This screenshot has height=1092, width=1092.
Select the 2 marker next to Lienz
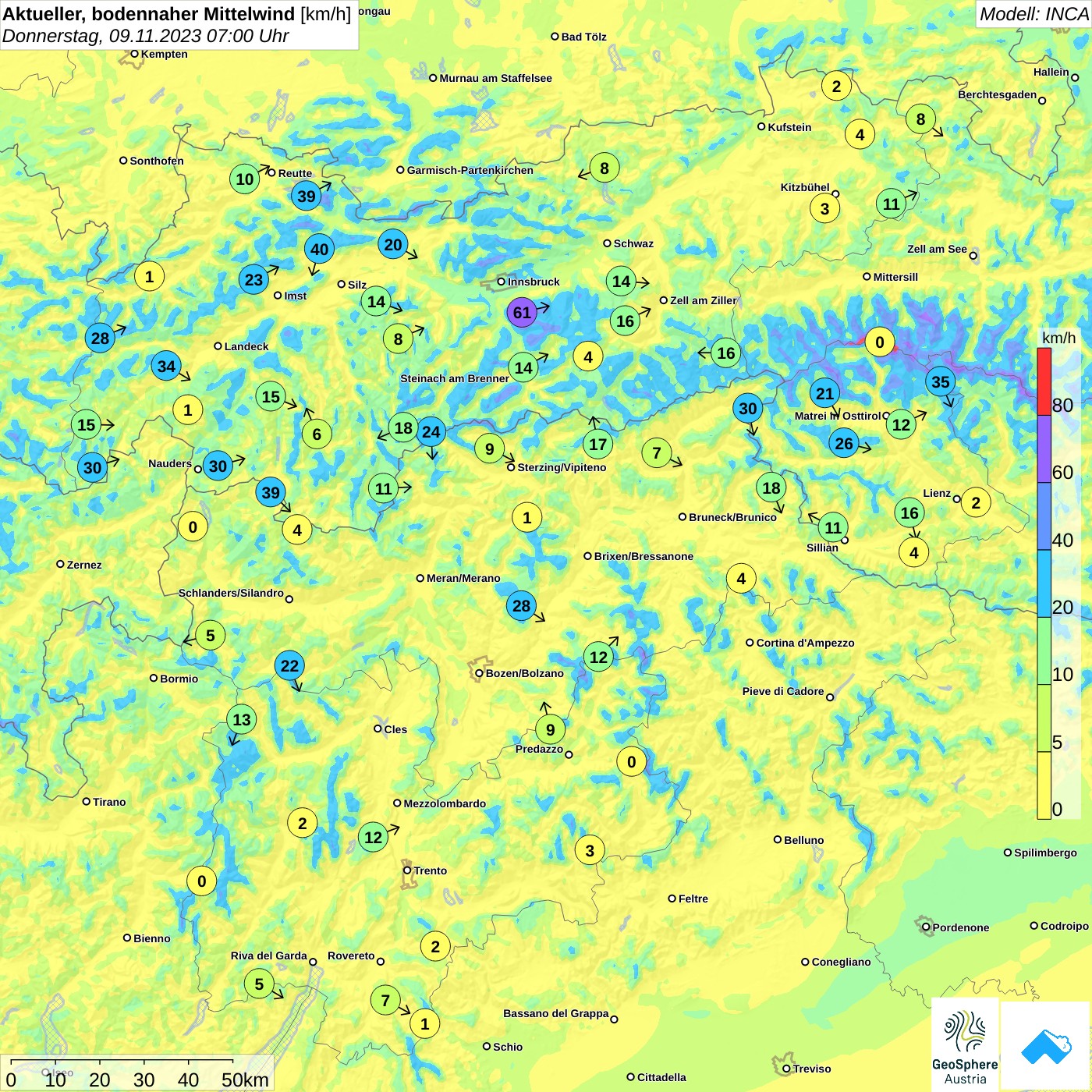976,503
